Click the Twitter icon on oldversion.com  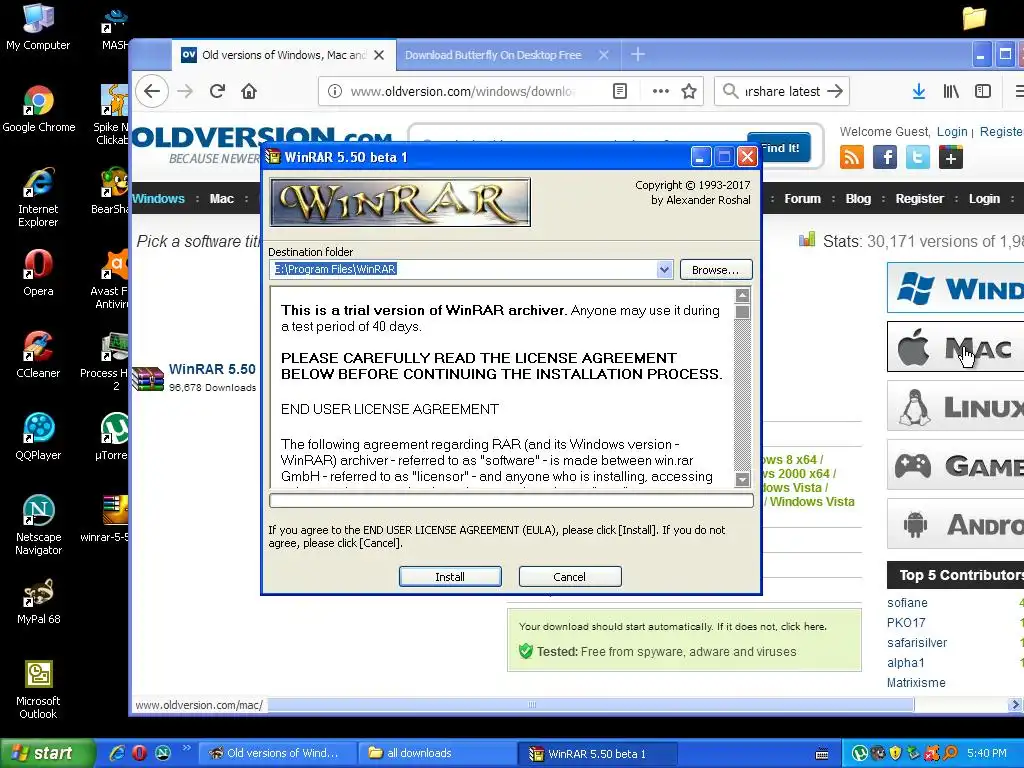[918, 157]
